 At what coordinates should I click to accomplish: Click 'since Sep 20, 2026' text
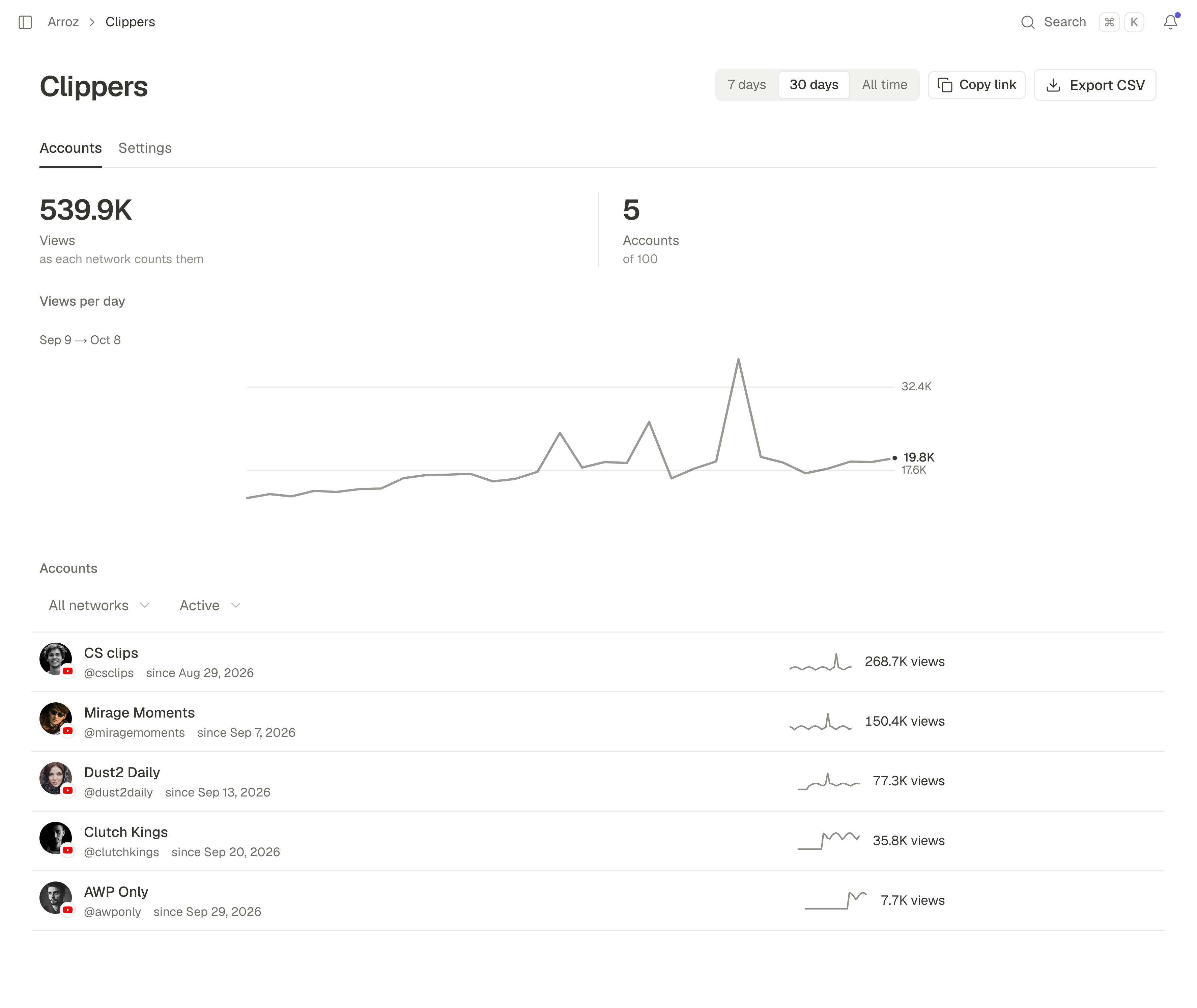[226, 852]
